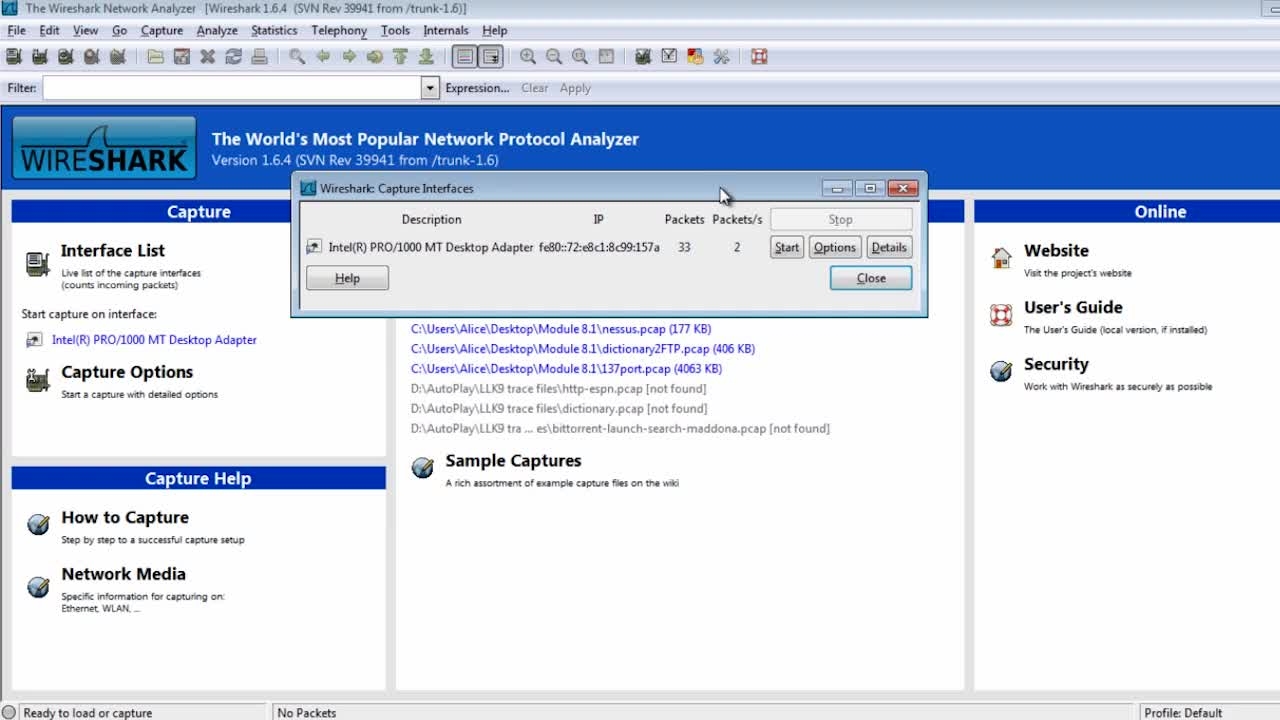Open Sample Captures wiki link
This screenshot has height=720, width=1280.
click(513, 461)
